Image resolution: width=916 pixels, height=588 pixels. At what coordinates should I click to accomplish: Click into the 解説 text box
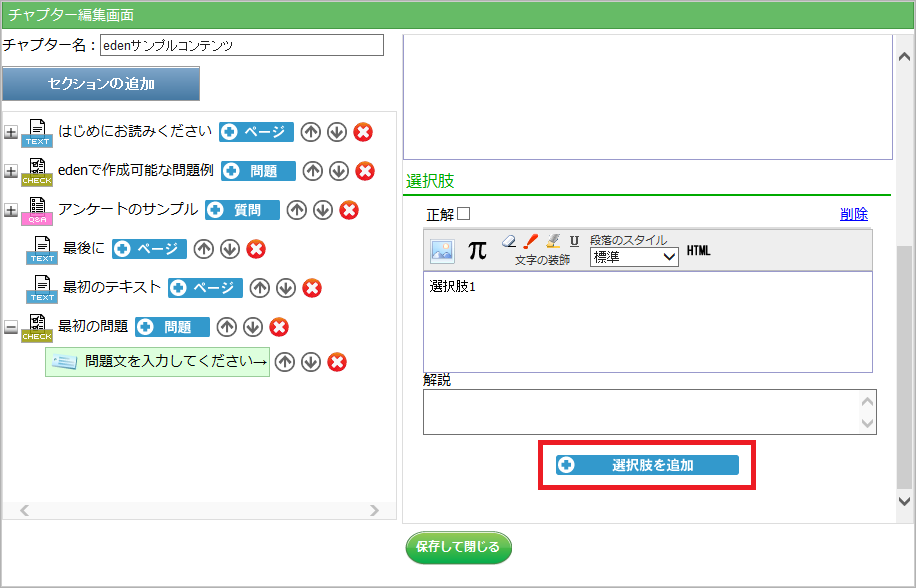650,412
